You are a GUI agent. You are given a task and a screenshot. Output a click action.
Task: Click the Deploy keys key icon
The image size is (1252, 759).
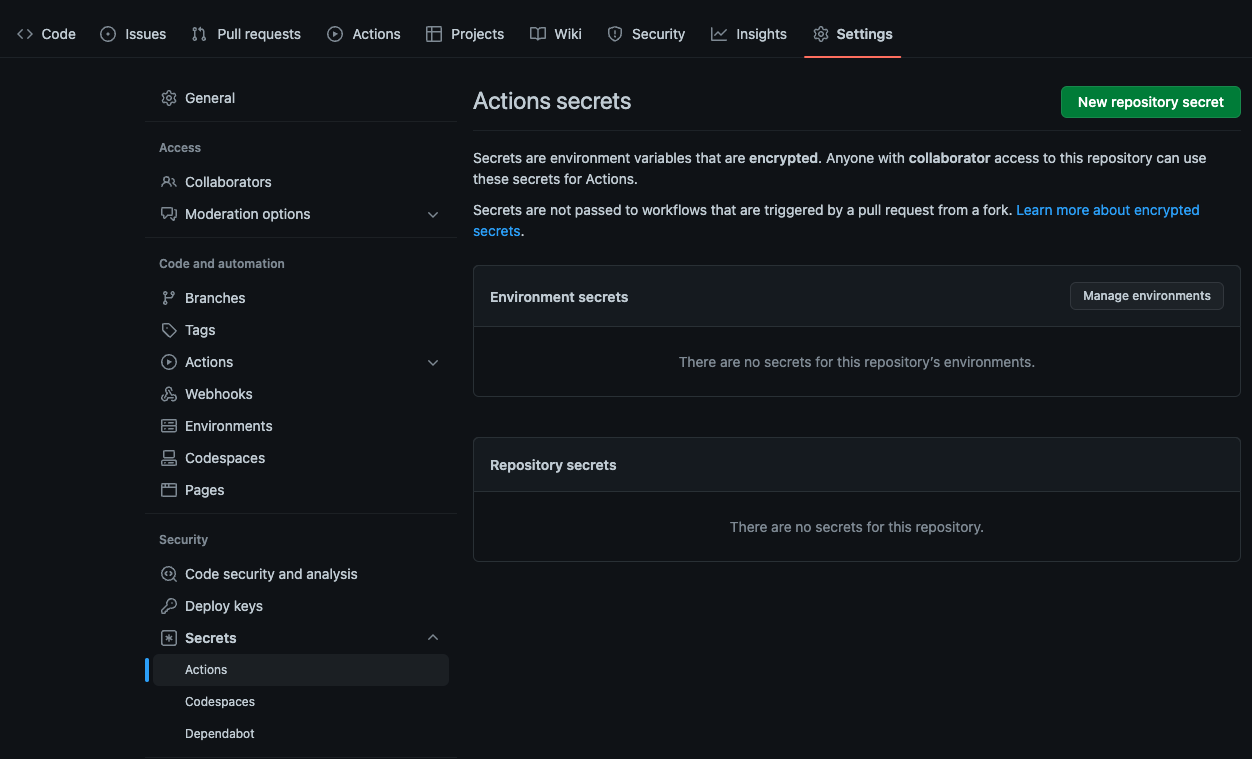pos(169,606)
